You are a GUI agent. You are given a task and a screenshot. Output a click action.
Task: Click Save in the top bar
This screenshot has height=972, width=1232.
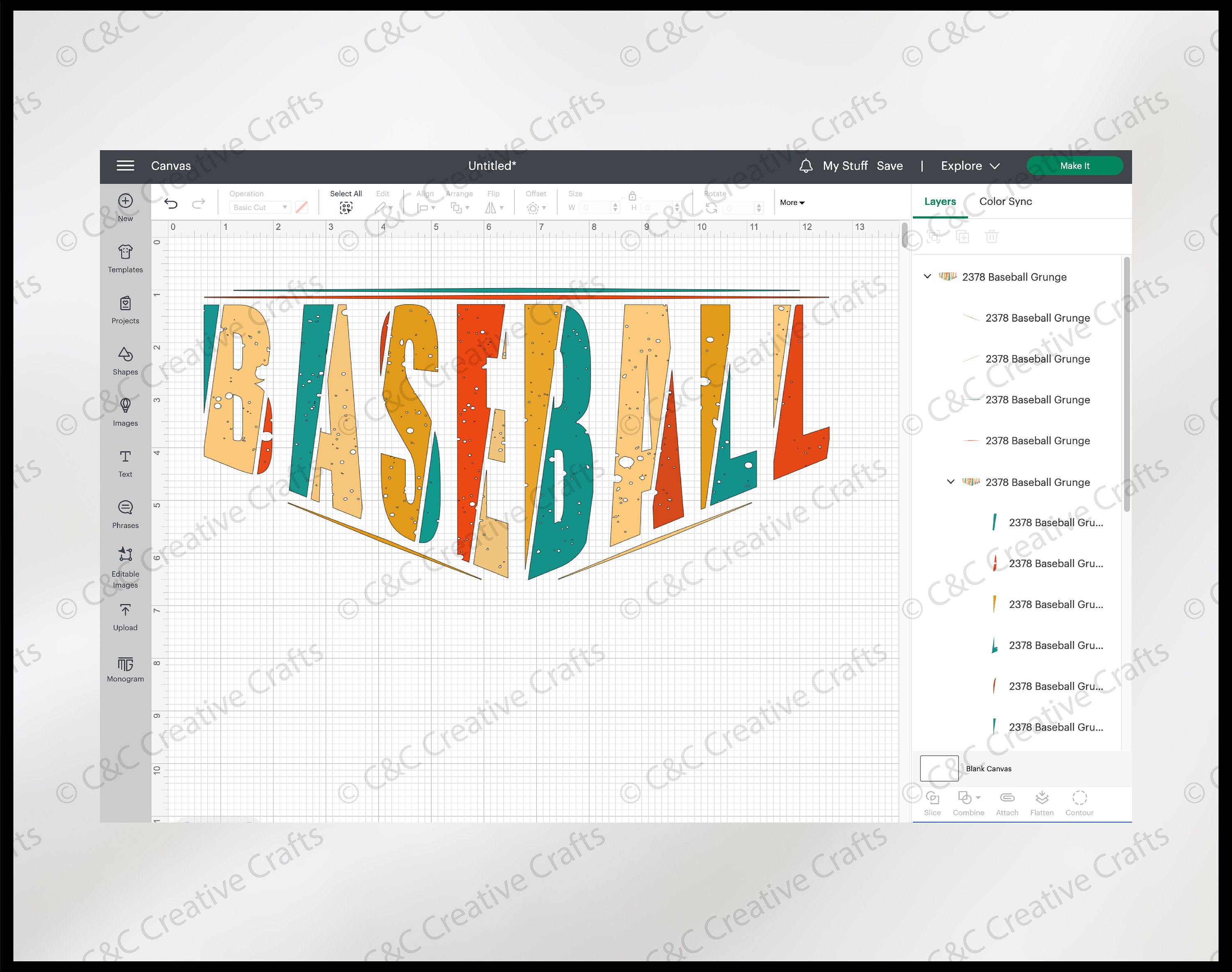890,165
